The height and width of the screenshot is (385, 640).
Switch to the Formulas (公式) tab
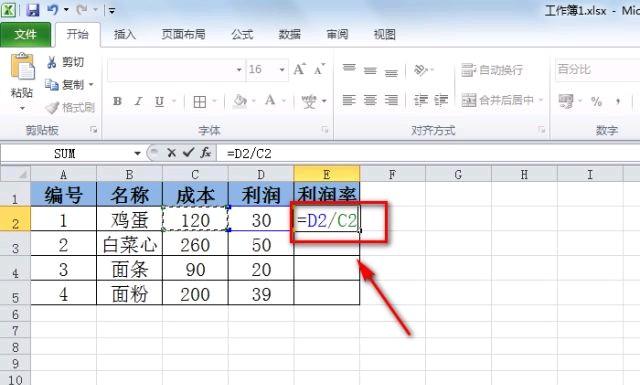tap(242, 34)
